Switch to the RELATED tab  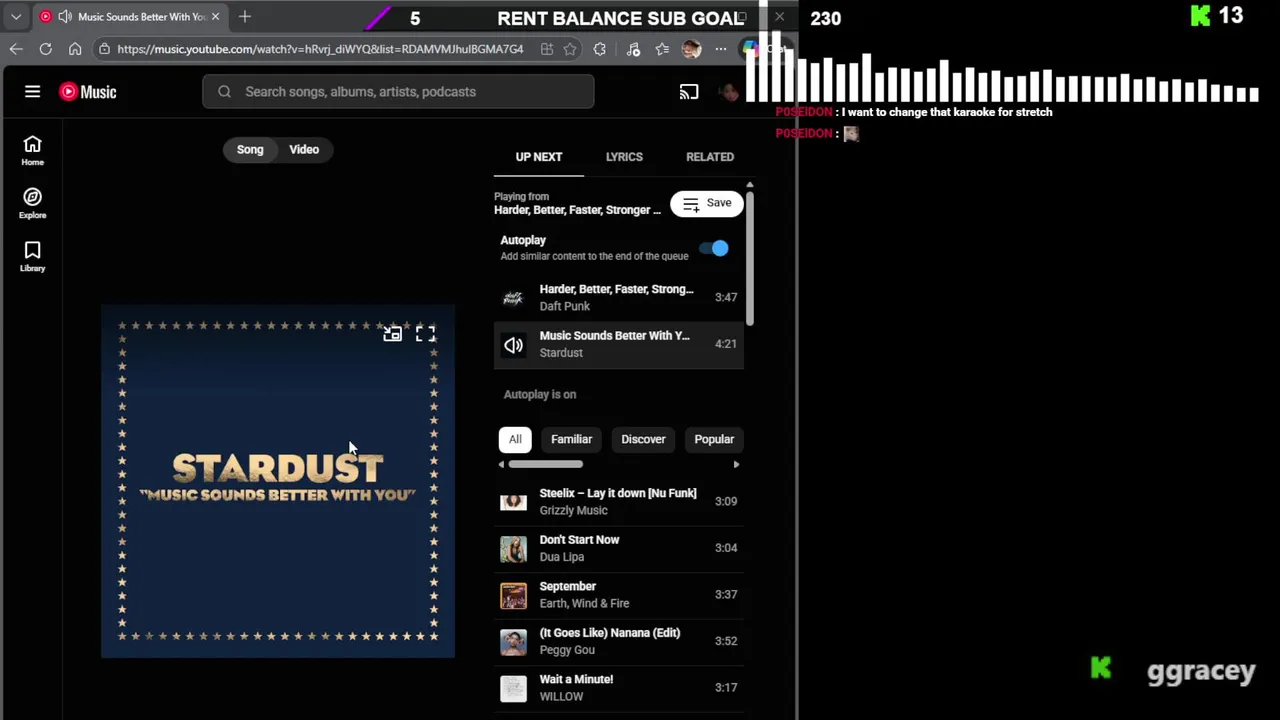(x=710, y=157)
